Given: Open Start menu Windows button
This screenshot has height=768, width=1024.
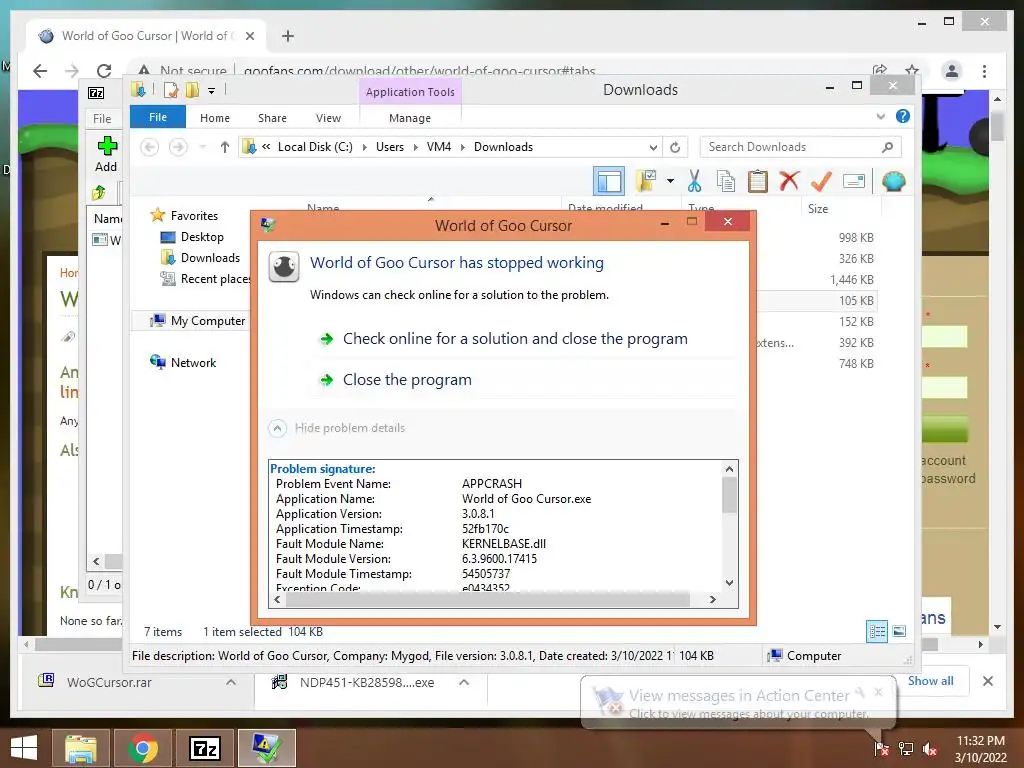Looking at the screenshot, I should click(x=24, y=748).
